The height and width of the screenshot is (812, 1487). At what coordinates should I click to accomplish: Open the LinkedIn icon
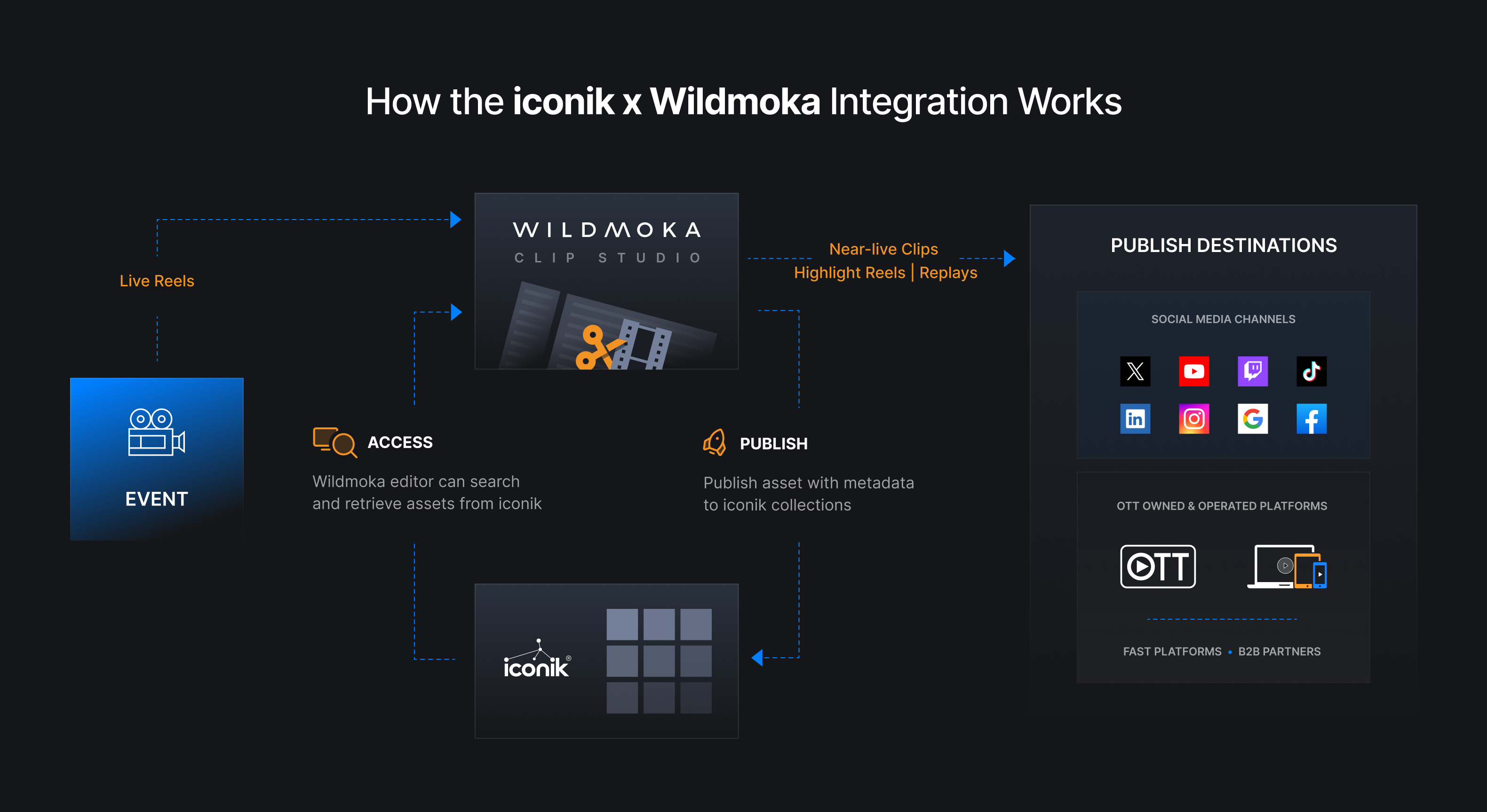tap(1135, 418)
